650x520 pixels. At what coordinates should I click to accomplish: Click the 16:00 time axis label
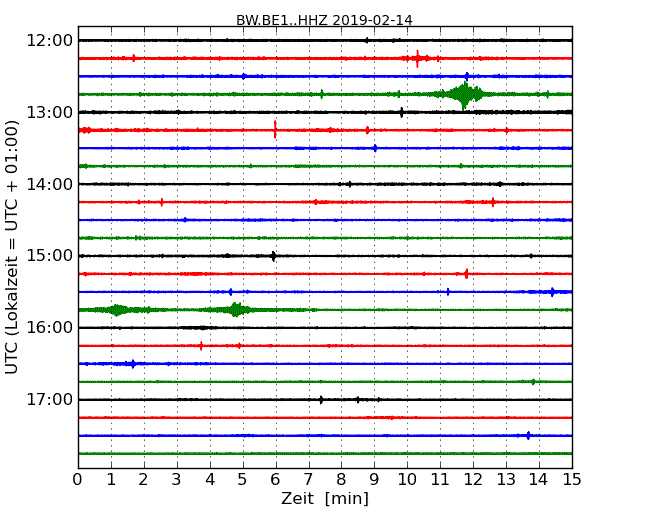(x=50, y=328)
